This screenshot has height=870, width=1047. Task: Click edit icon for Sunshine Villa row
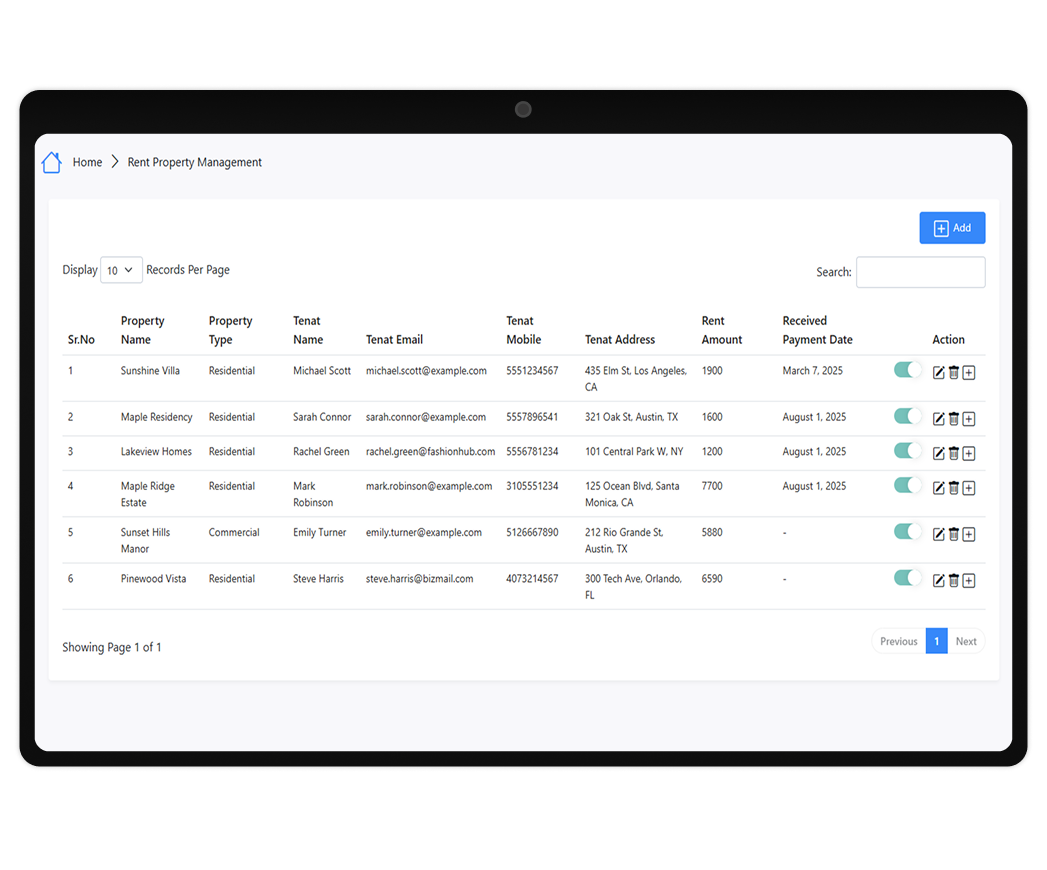pos(938,373)
